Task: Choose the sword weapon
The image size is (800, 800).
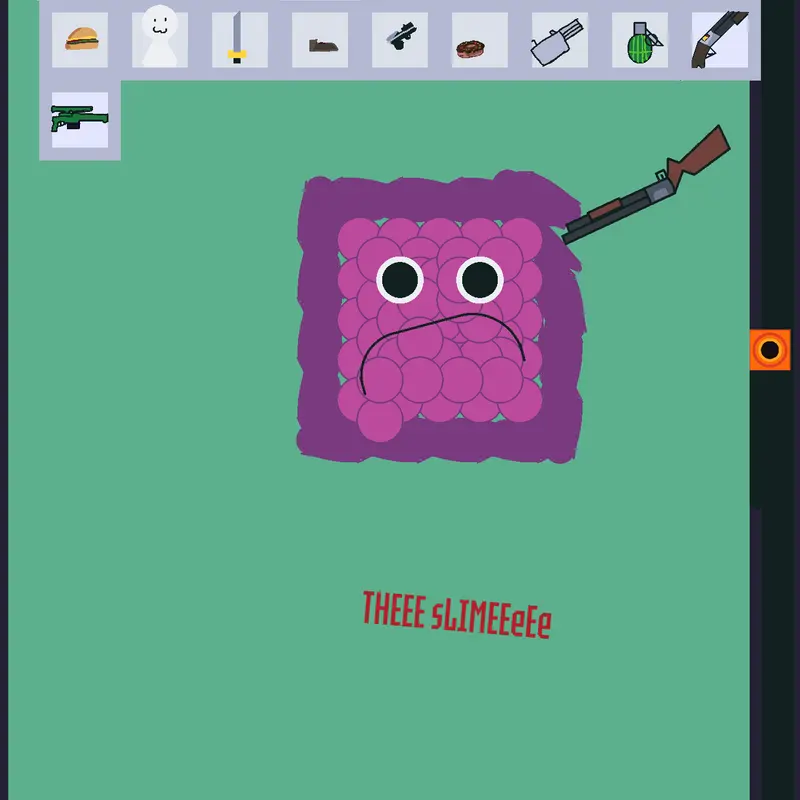Action: 240,40
